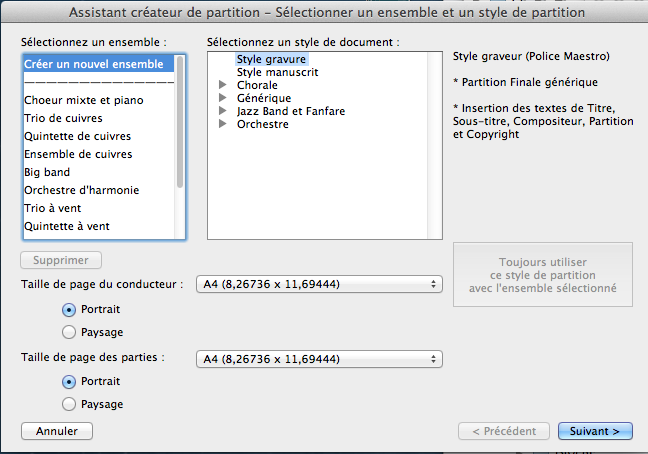
Task: Choose Portrait for parts page size
Action: point(68,382)
